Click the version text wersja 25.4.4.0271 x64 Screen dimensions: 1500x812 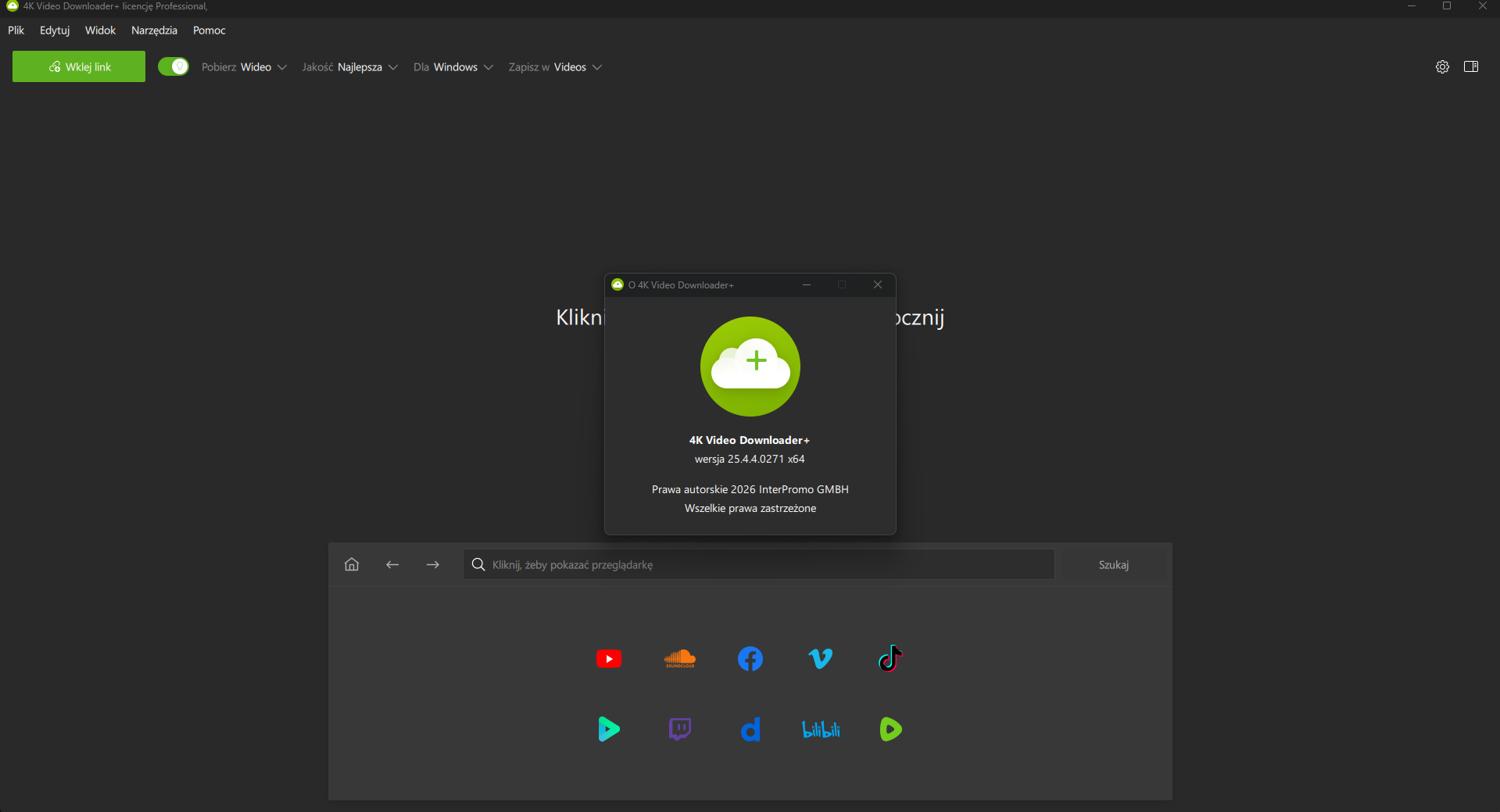coord(750,459)
